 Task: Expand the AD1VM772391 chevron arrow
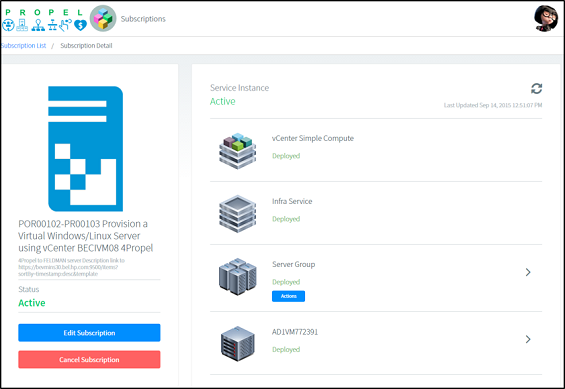(x=528, y=339)
